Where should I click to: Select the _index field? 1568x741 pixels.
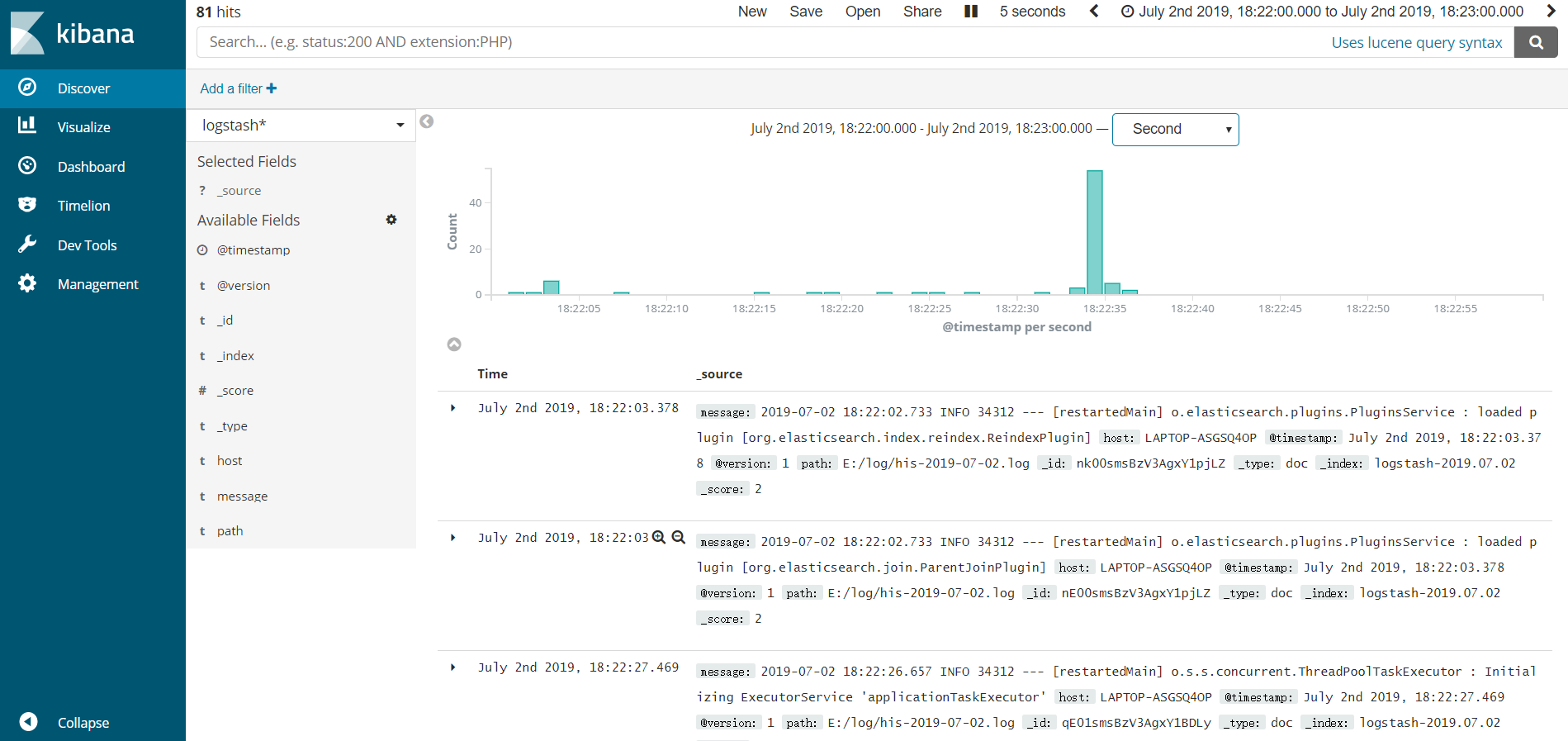coord(235,356)
